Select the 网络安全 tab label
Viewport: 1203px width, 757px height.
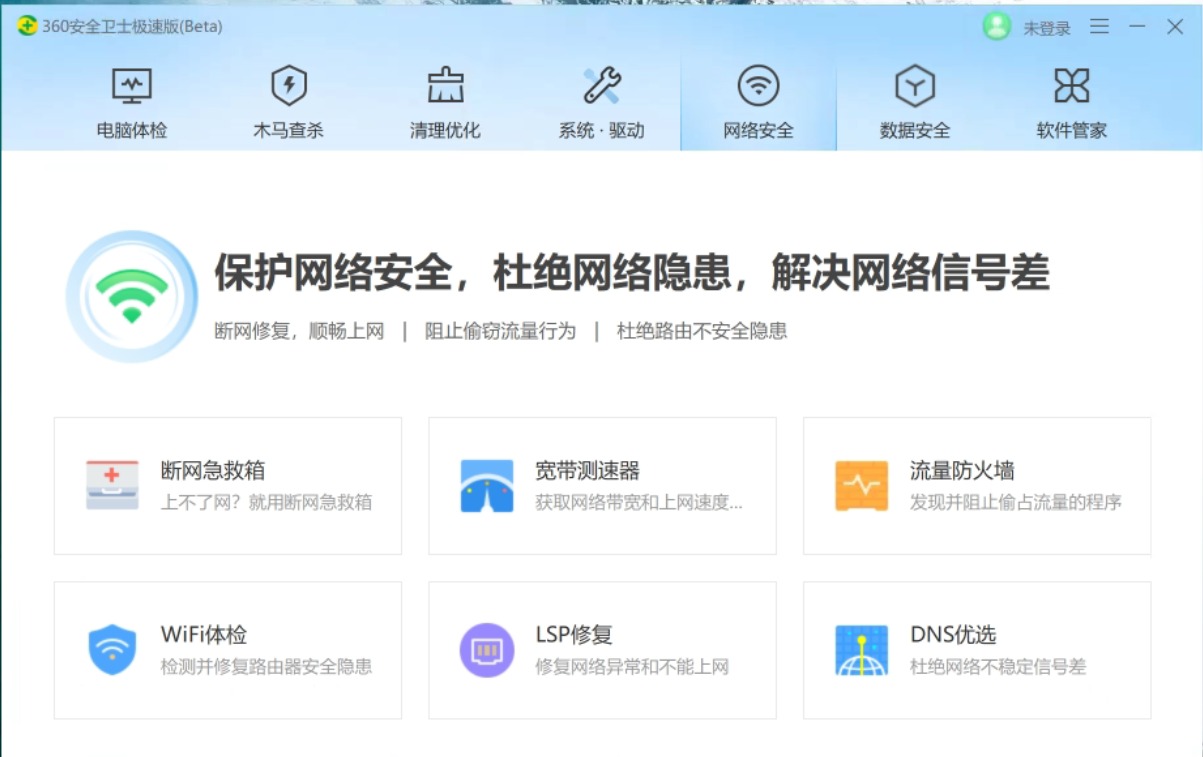758,131
